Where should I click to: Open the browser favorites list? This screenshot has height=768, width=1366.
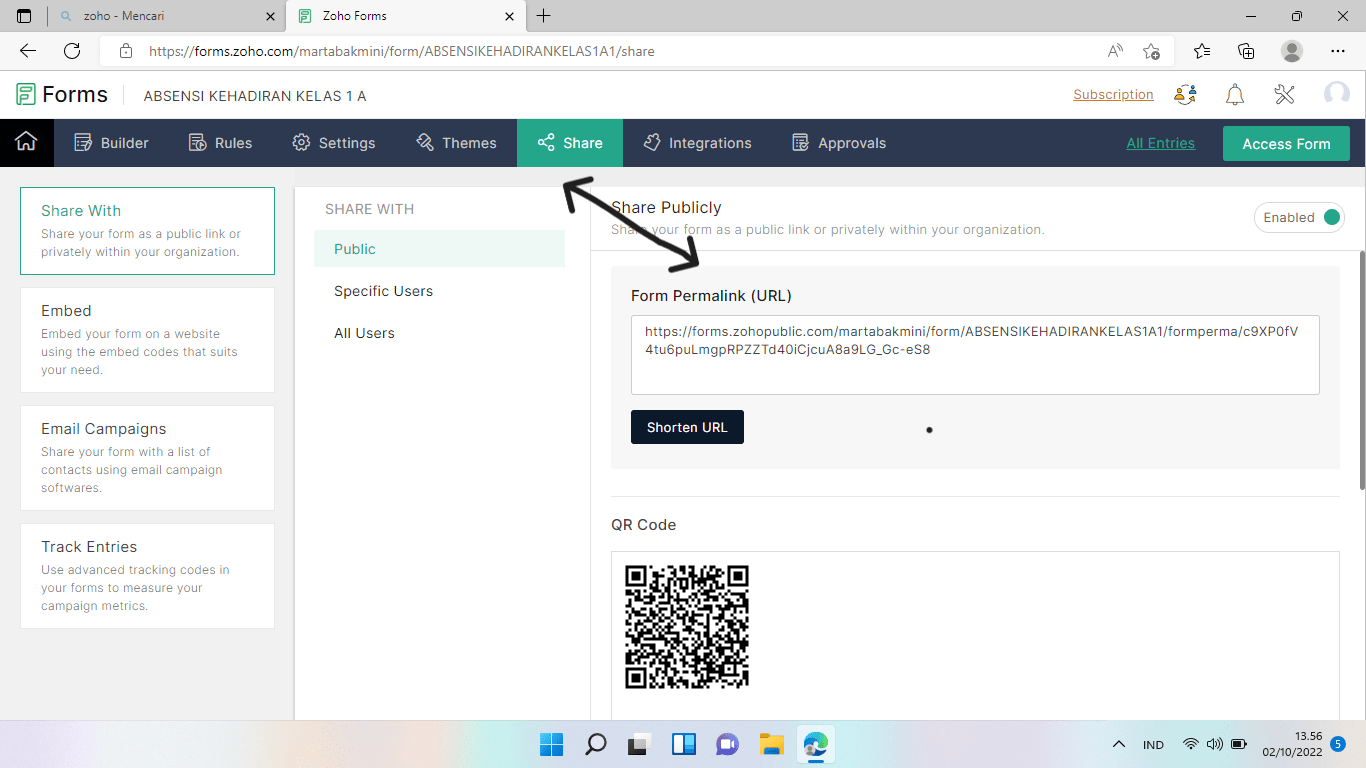pos(1202,50)
